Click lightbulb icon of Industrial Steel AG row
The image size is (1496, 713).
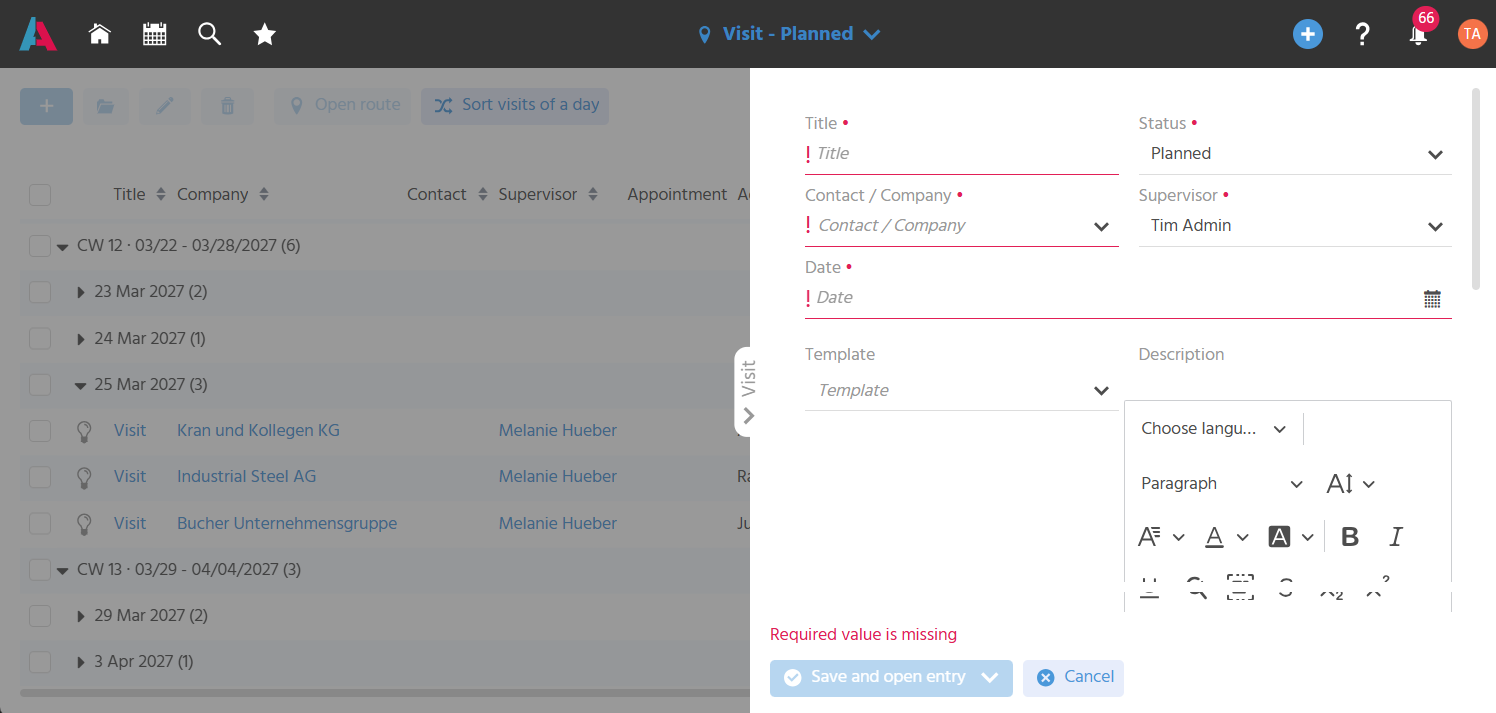coord(85,477)
